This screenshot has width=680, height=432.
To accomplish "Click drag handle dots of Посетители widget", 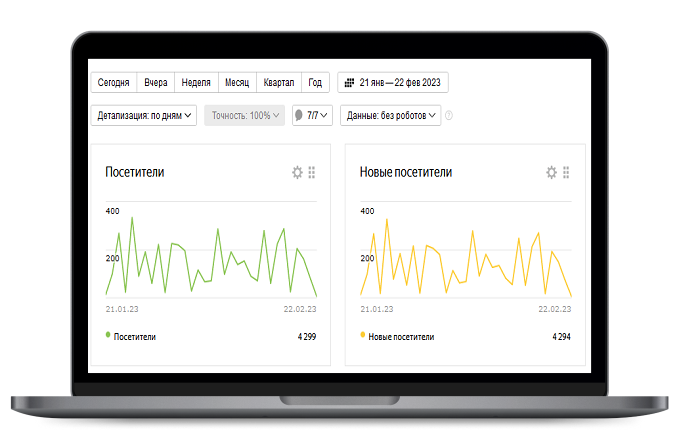I will point(311,172).
